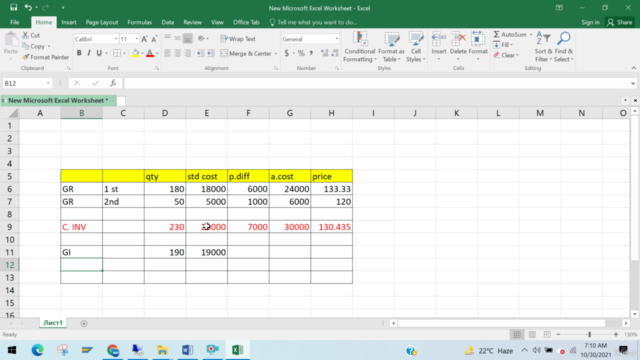Screen dimensions: 640x360
Task: Open the General number format dropdown
Action: tap(336, 39)
